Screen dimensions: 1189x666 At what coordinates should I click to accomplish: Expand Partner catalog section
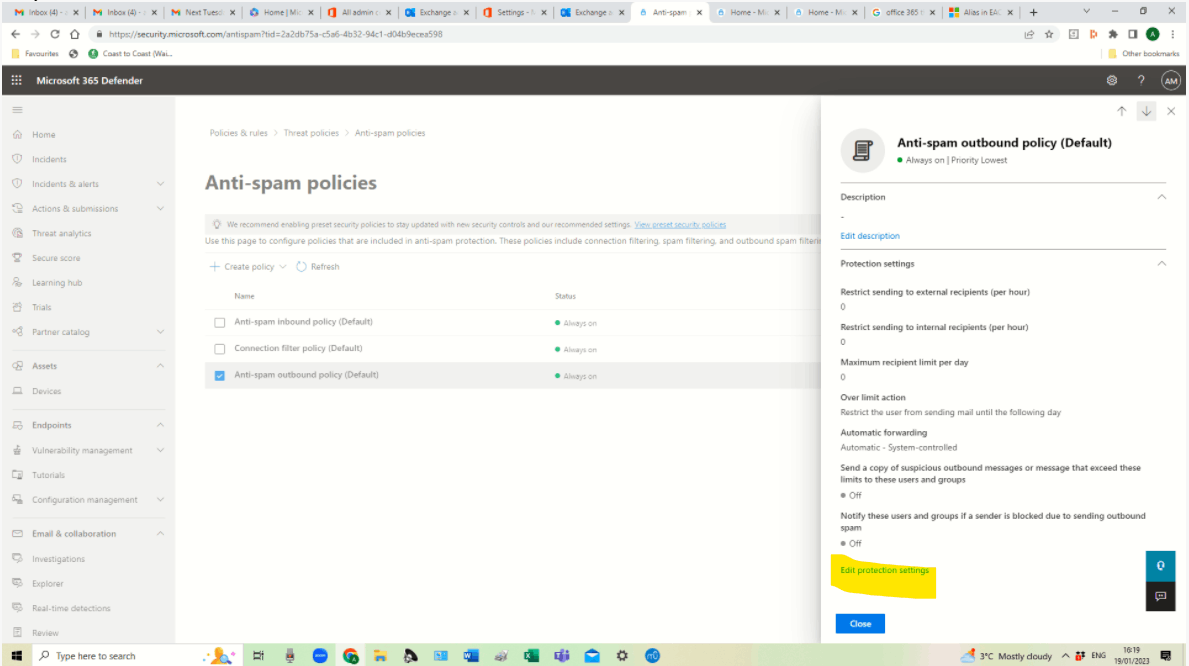coord(160,332)
